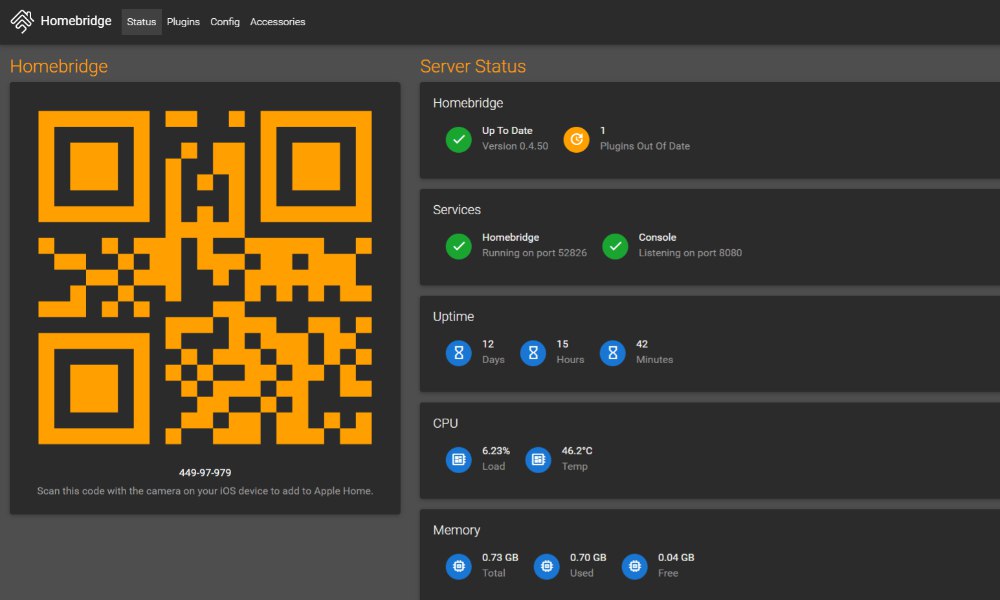1000x600 pixels.
Task: Click the Memory Total chip icon
Action: (459, 566)
